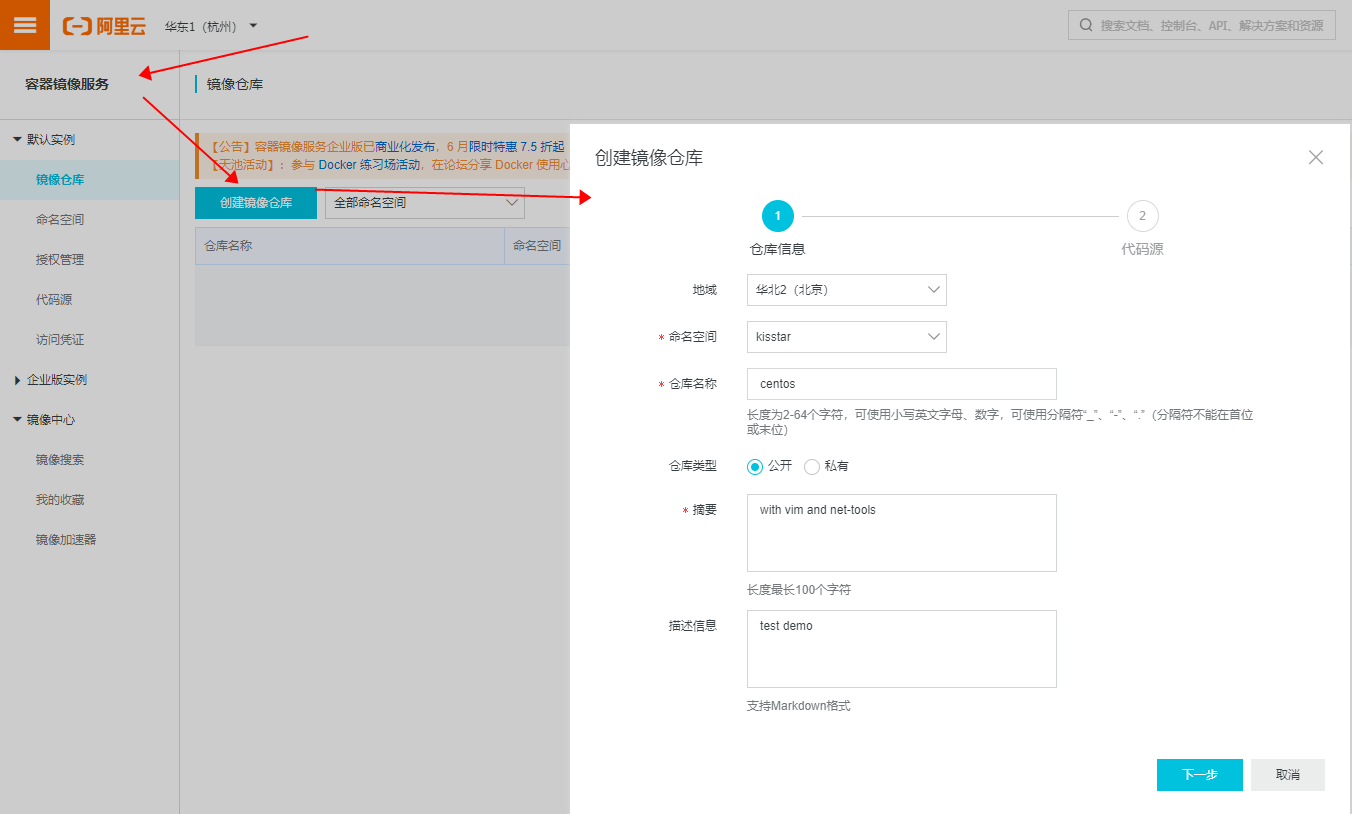
Task: Select the 公开 radio option
Action: [755, 467]
